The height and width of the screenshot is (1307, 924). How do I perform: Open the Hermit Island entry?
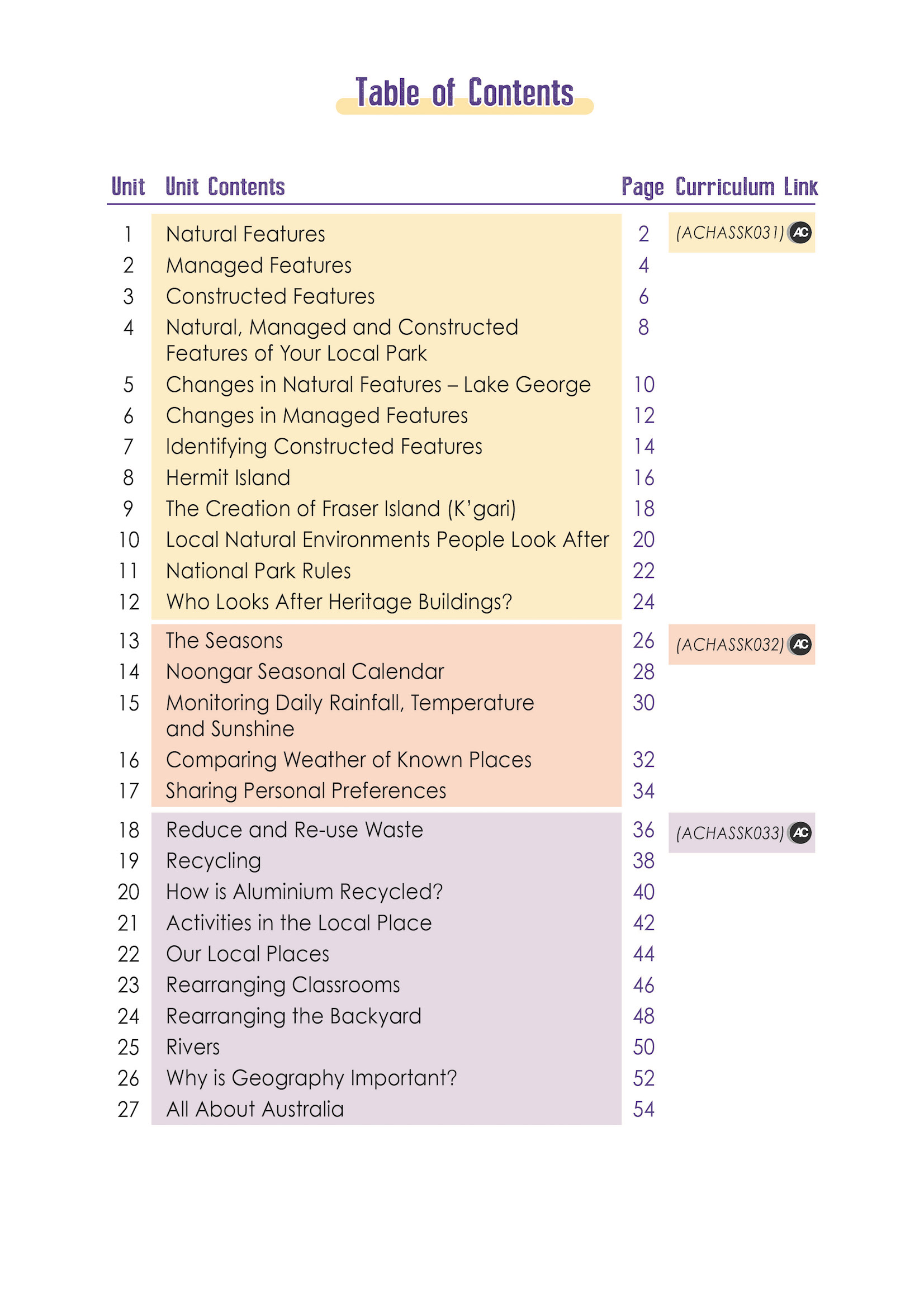click(x=228, y=477)
